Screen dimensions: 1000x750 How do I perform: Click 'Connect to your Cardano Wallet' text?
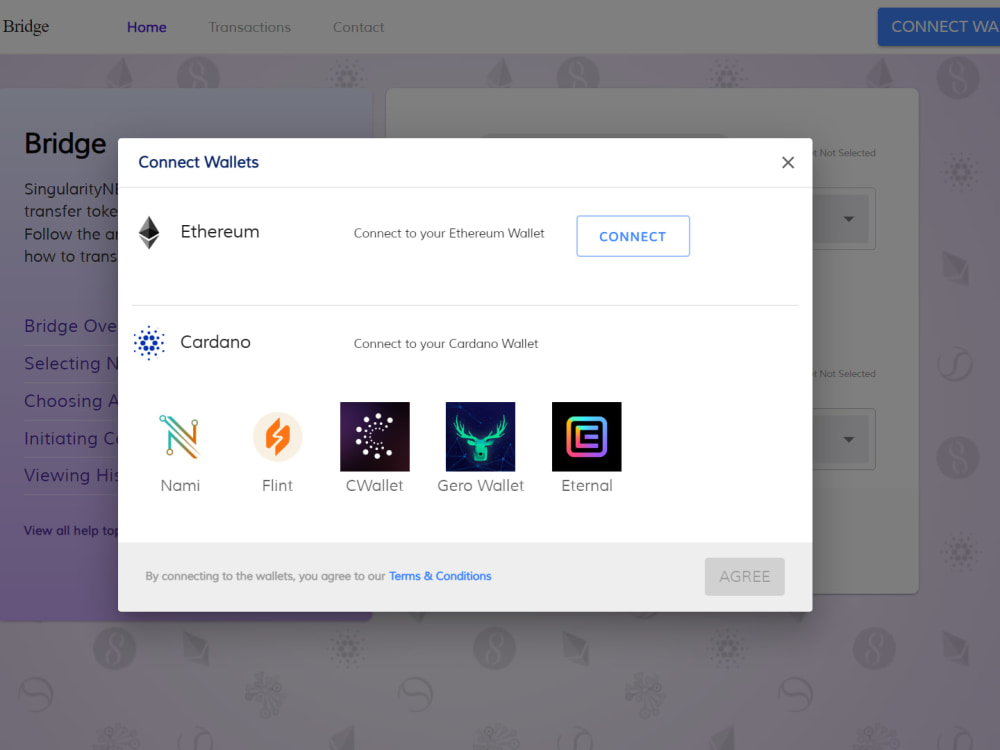point(446,344)
